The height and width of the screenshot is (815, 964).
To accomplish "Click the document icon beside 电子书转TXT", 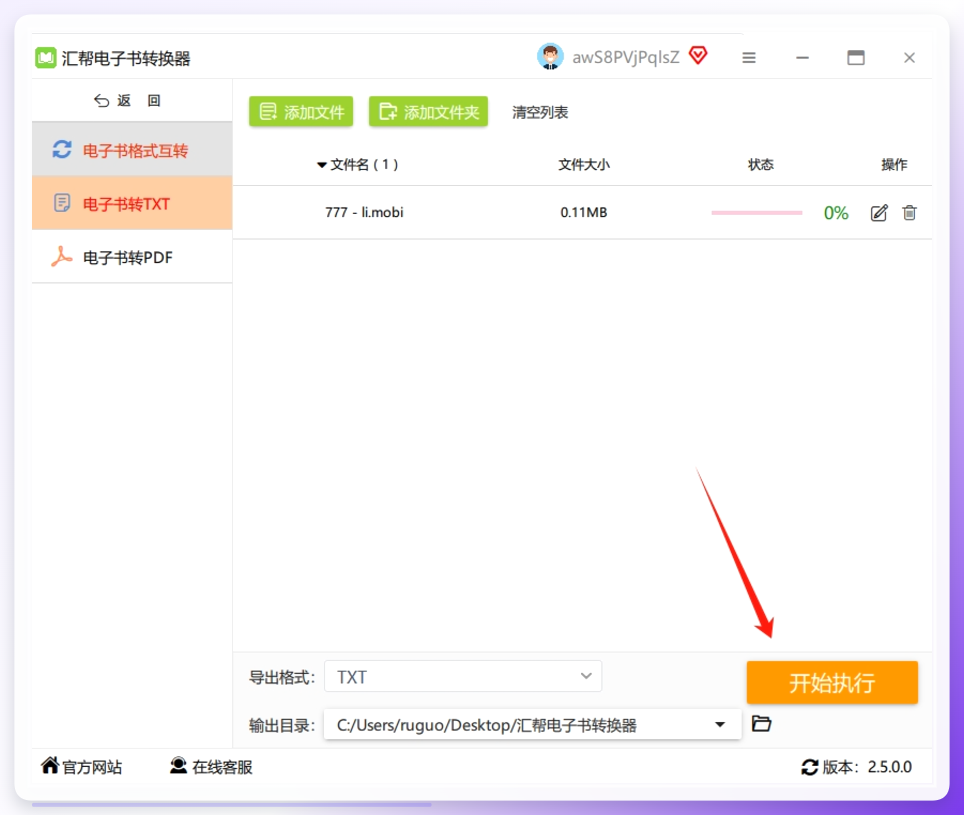I will pos(61,203).
